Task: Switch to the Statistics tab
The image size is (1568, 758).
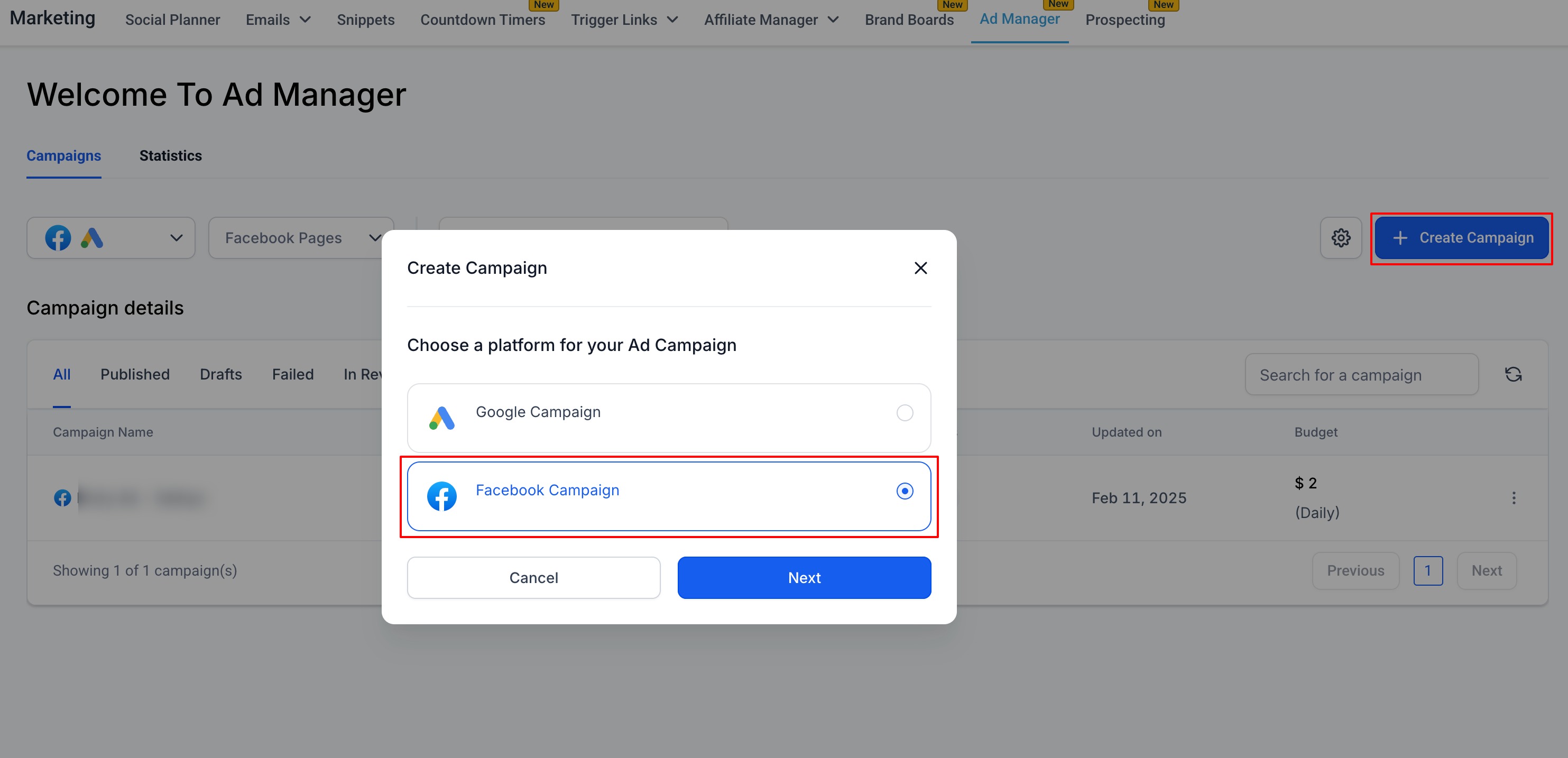Action: [x=170, y=156]
